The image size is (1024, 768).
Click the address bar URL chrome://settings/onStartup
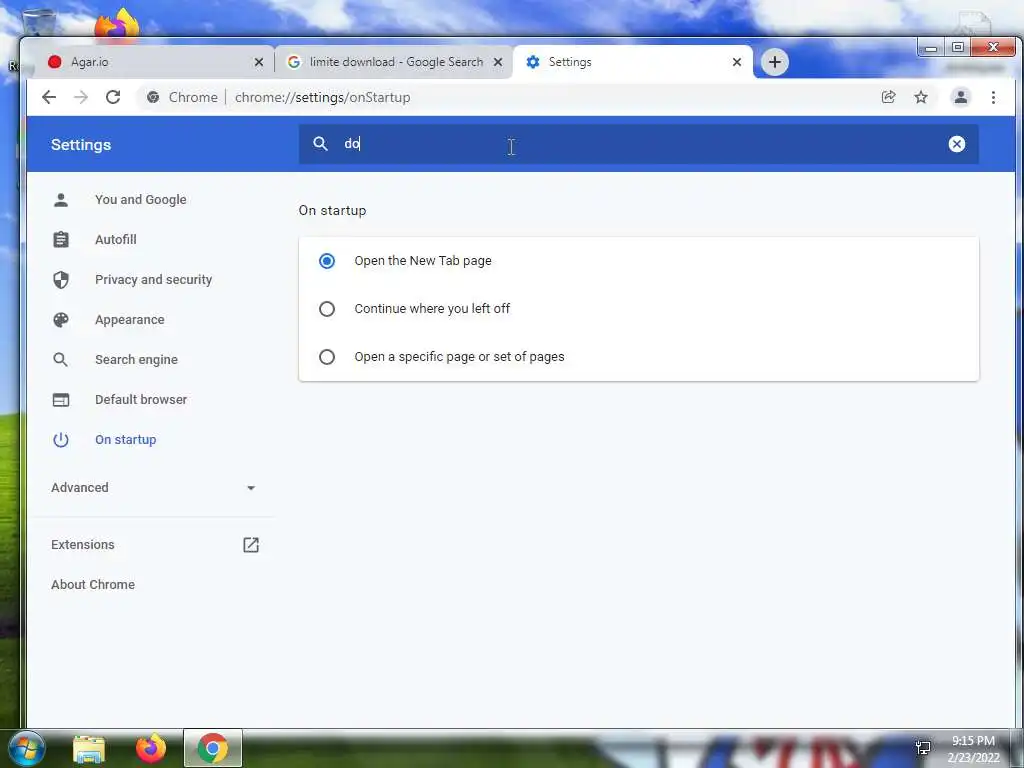[x=323, y=97]
